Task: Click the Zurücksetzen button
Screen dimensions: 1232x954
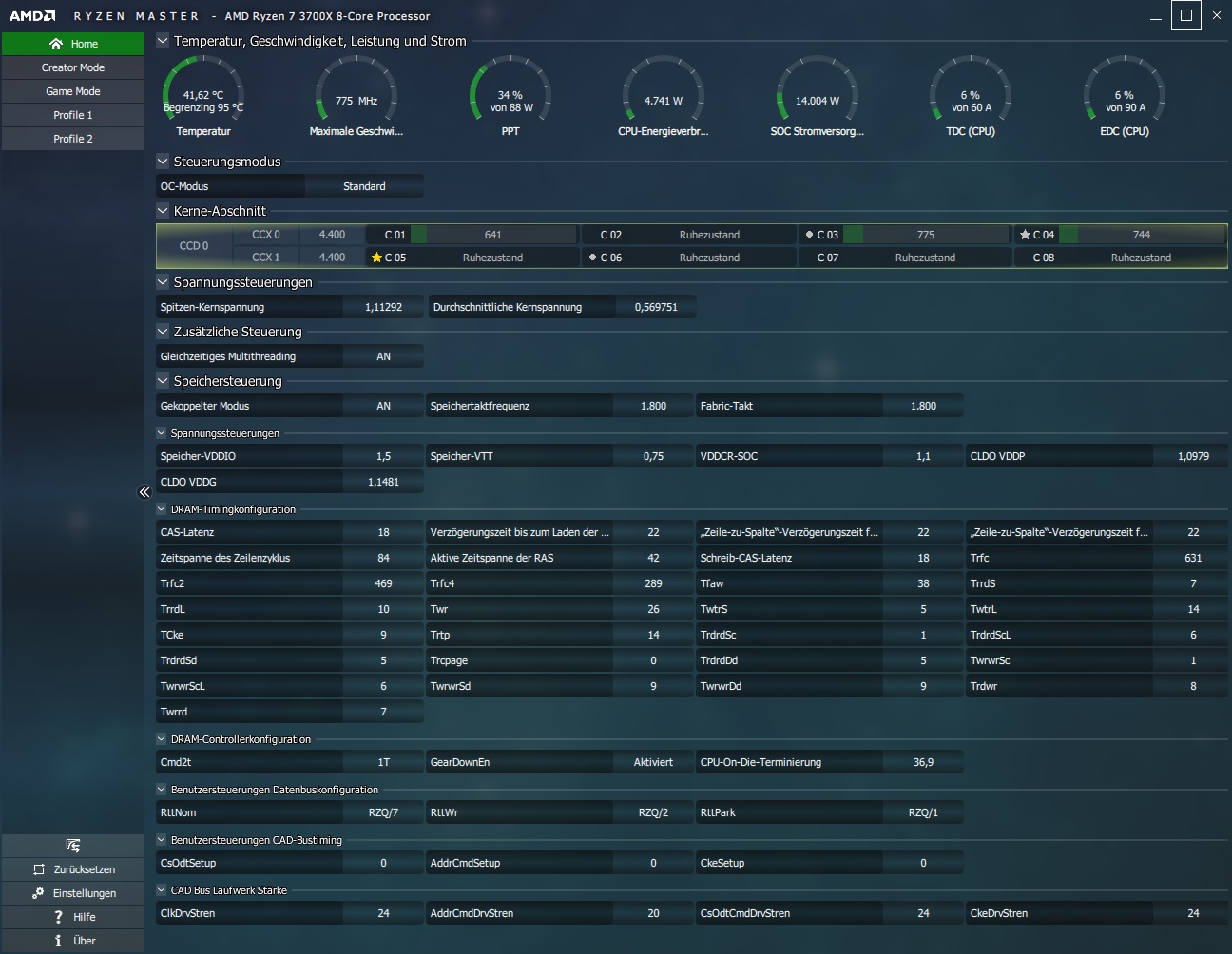Action: [73, 869]
